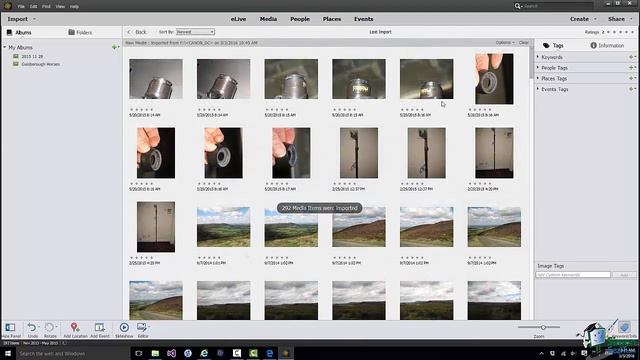Open Task View on the taskbar
The height and width of the screenshot is (360, 640).
tap(139, 353)
